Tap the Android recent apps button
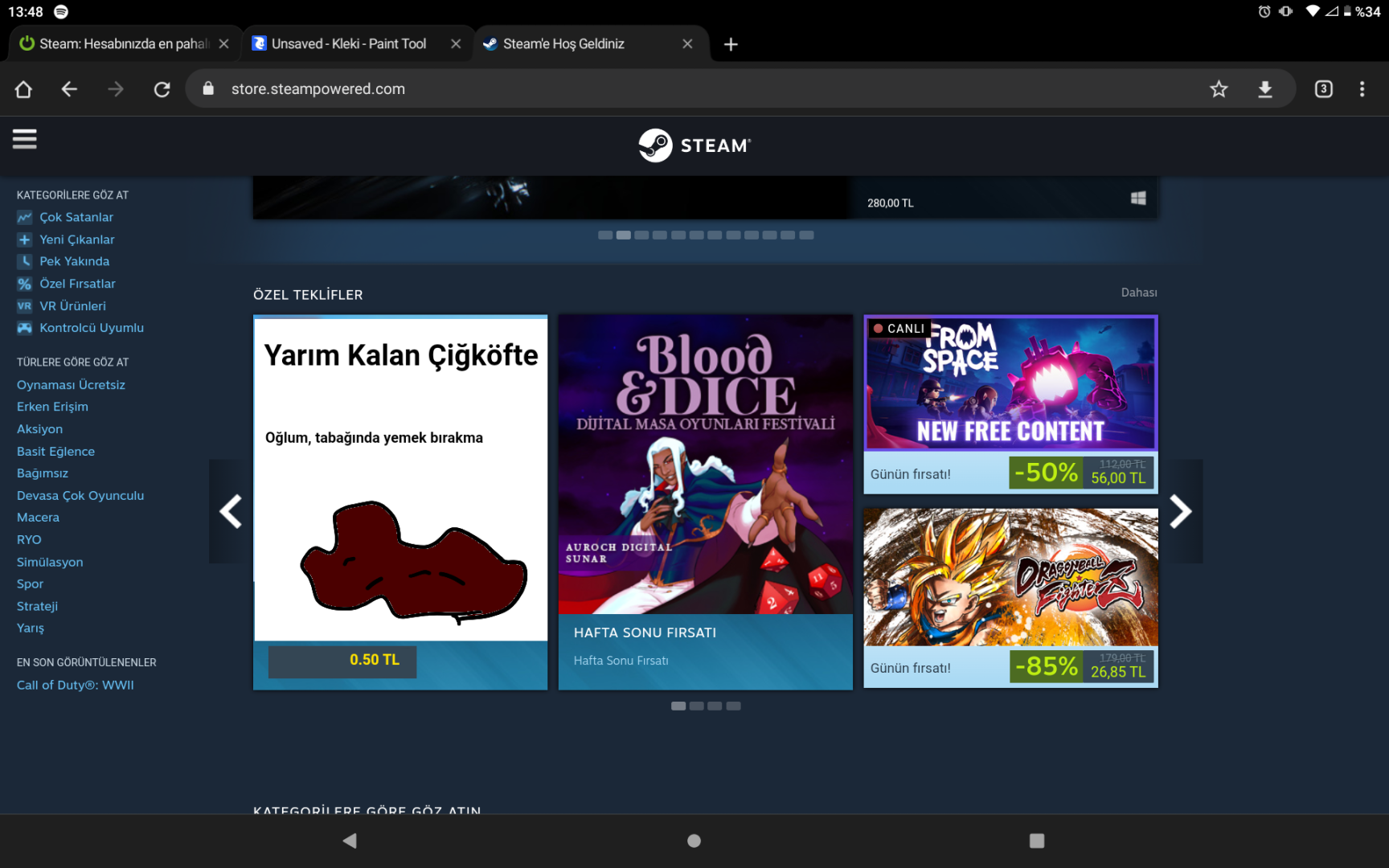 [x=1037, y=841]
